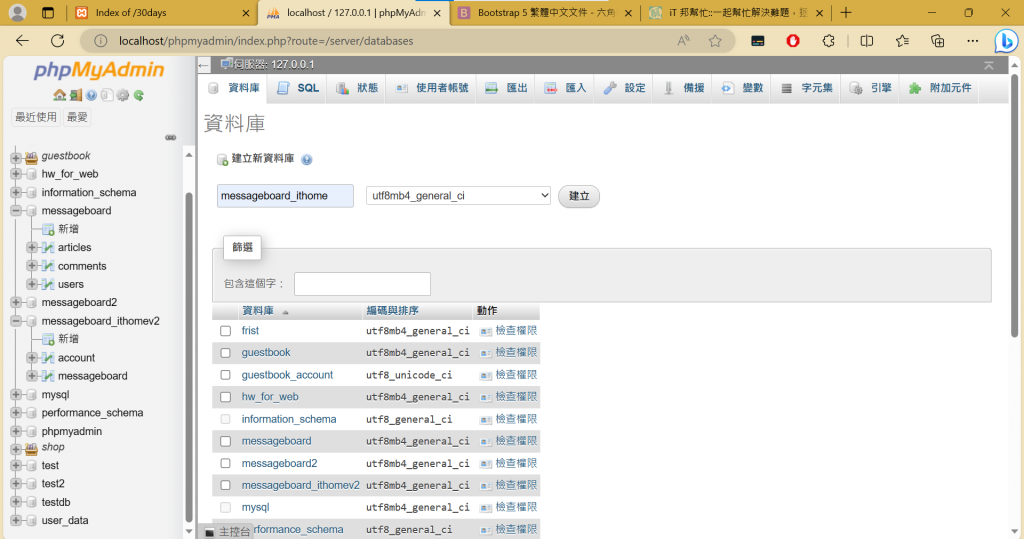Click 新增 new table icon under messageboard
Image resolution: width=1024 pixels, height=539 pixels.
tap(48, 229)
